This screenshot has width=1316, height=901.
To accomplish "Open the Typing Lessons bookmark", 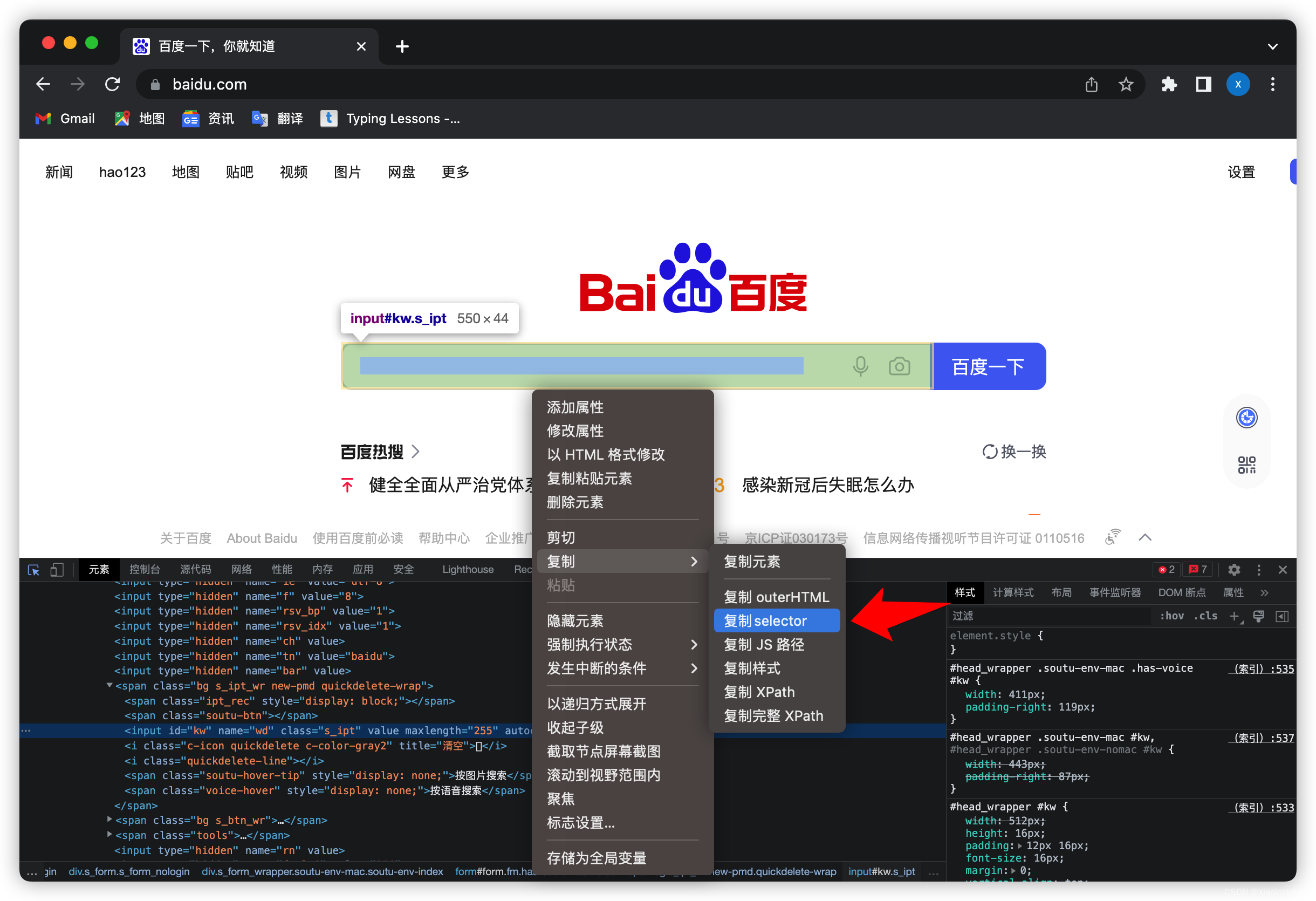I will point(390,118).
